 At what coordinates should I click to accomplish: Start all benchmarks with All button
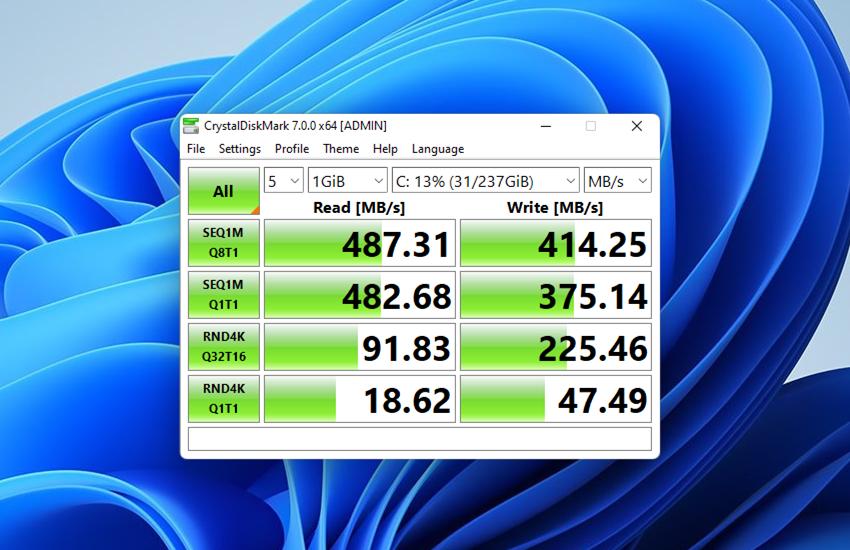click(223, 191)
